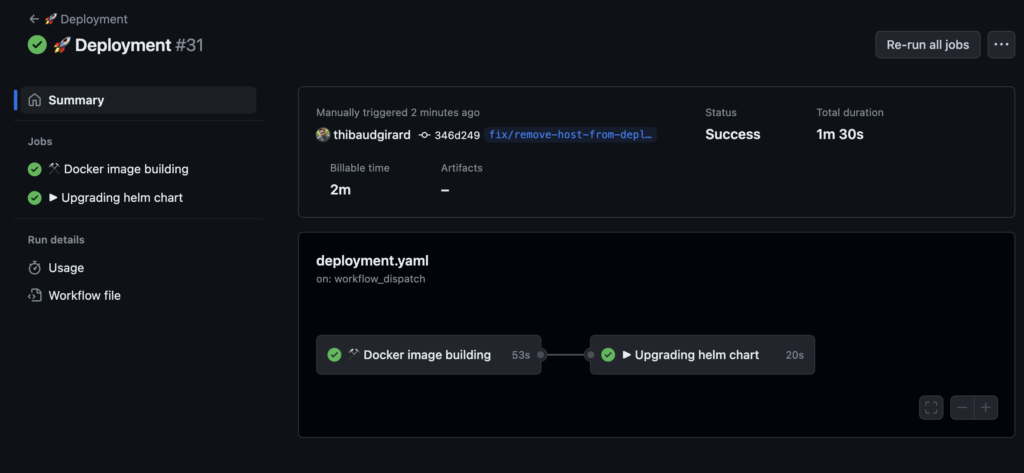1024x473 pixels.
Task: Zoom in the workflow graph with plus
Action: click(x=986, y=407)
